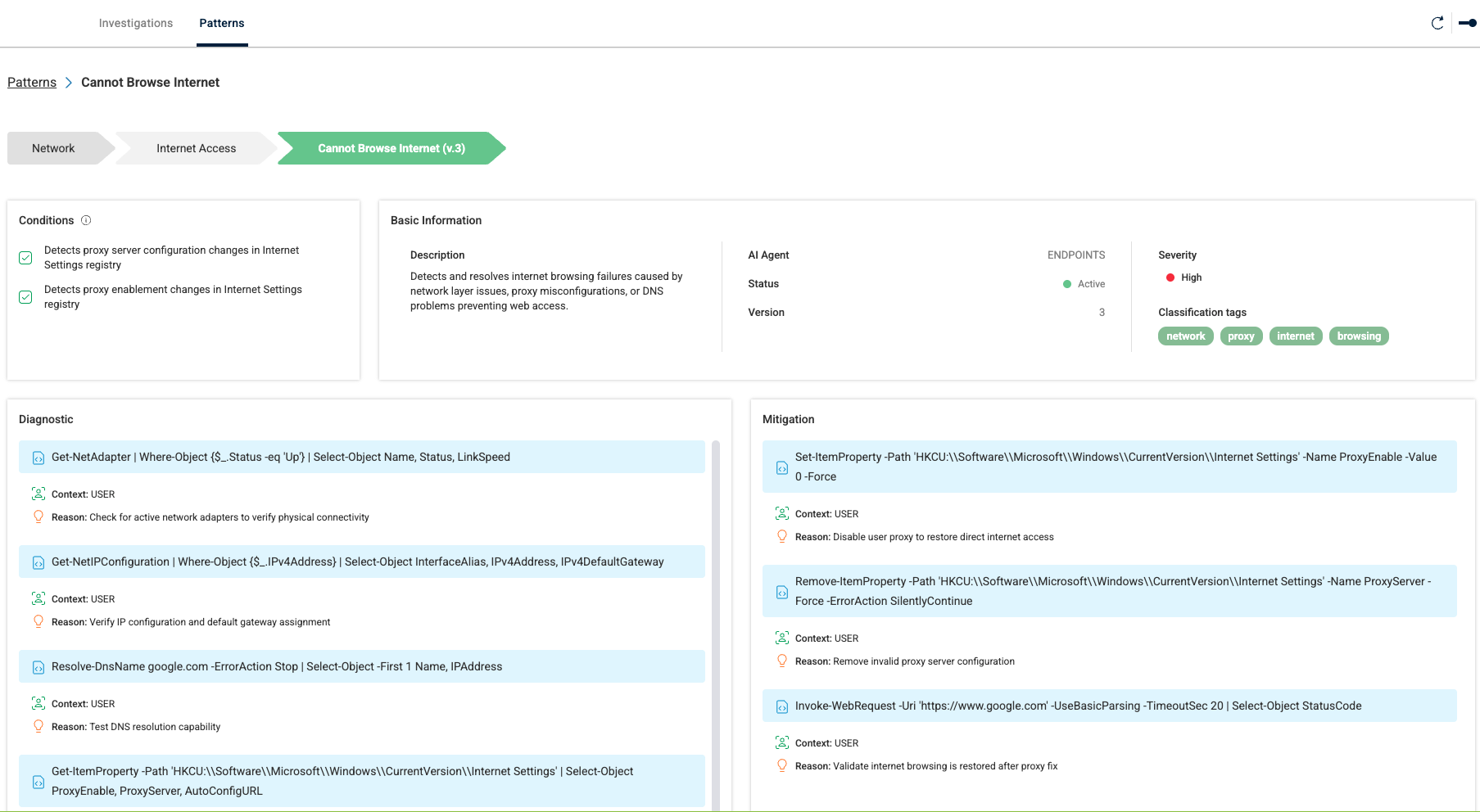Click script icon beside Set-ItemProperty command
1480x812 pixels.
click(782, 467)
